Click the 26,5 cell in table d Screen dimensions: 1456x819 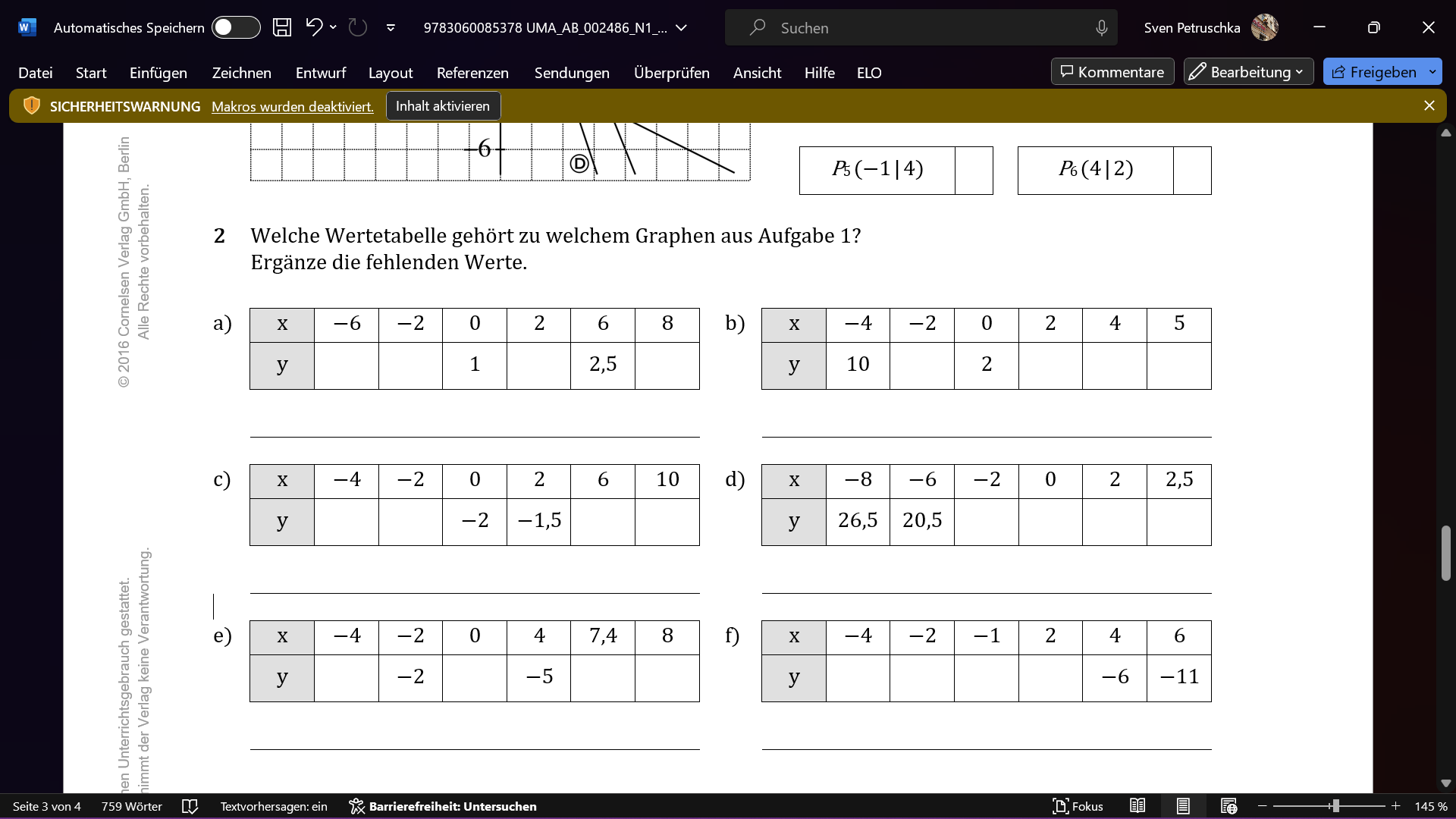click(858, 522)
